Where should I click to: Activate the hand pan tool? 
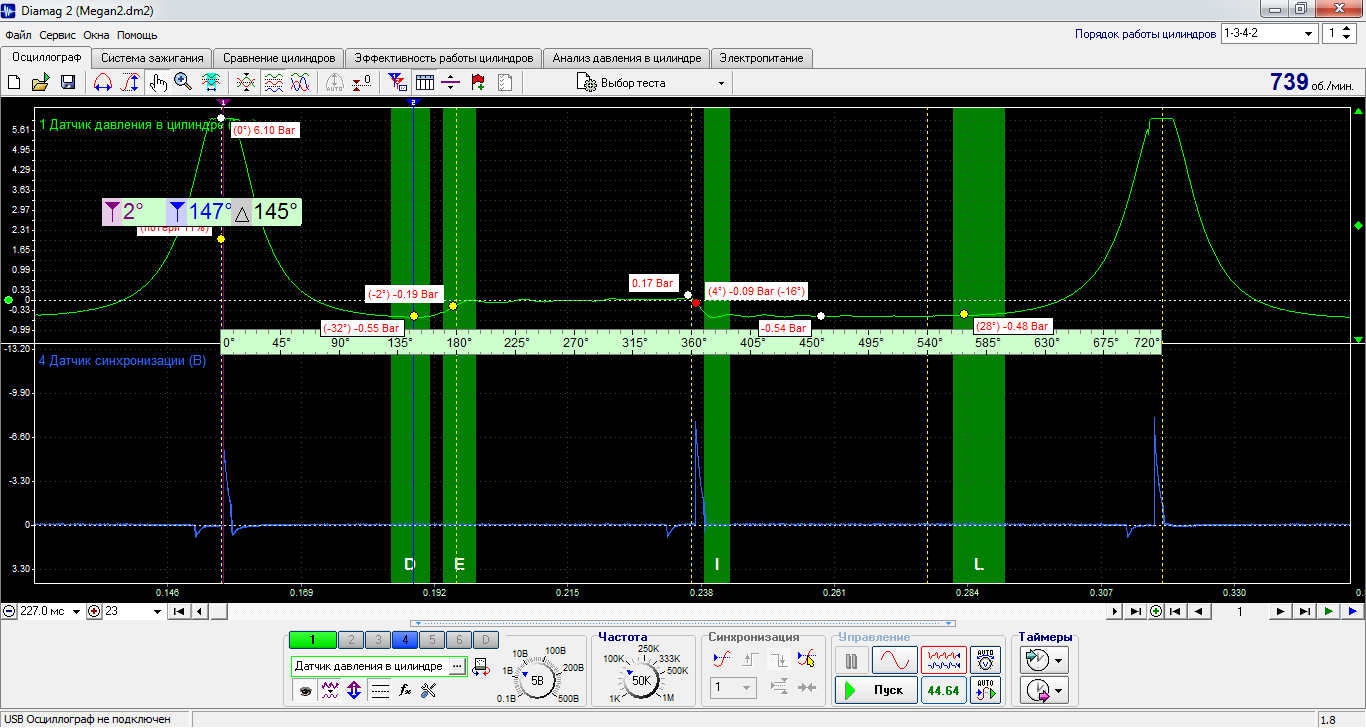(158, 83)
